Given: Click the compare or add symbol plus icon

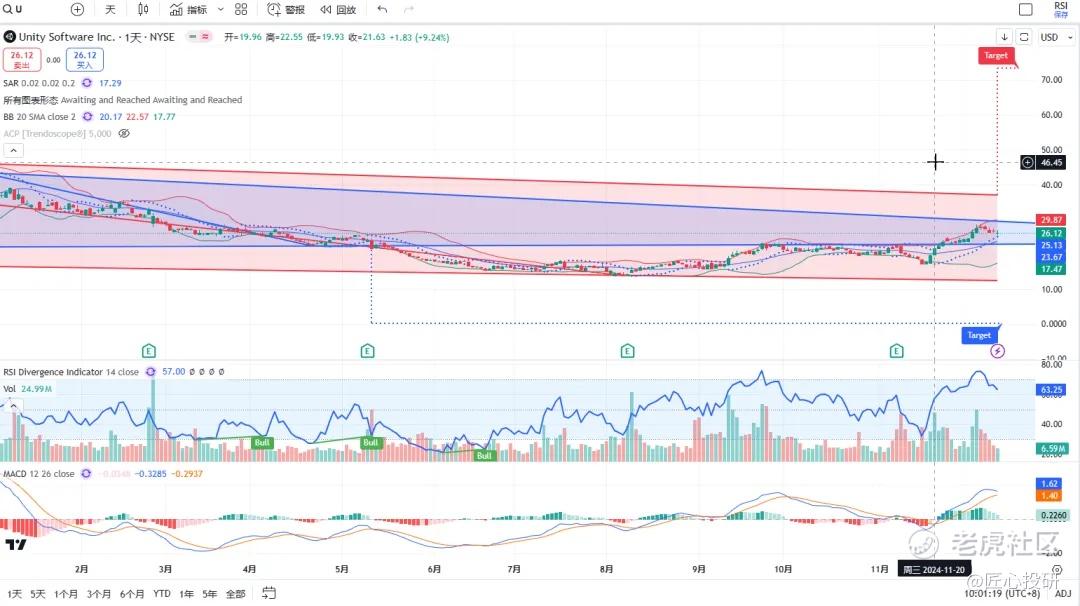Looking at the screenshot, I should (x=77, y=9).
